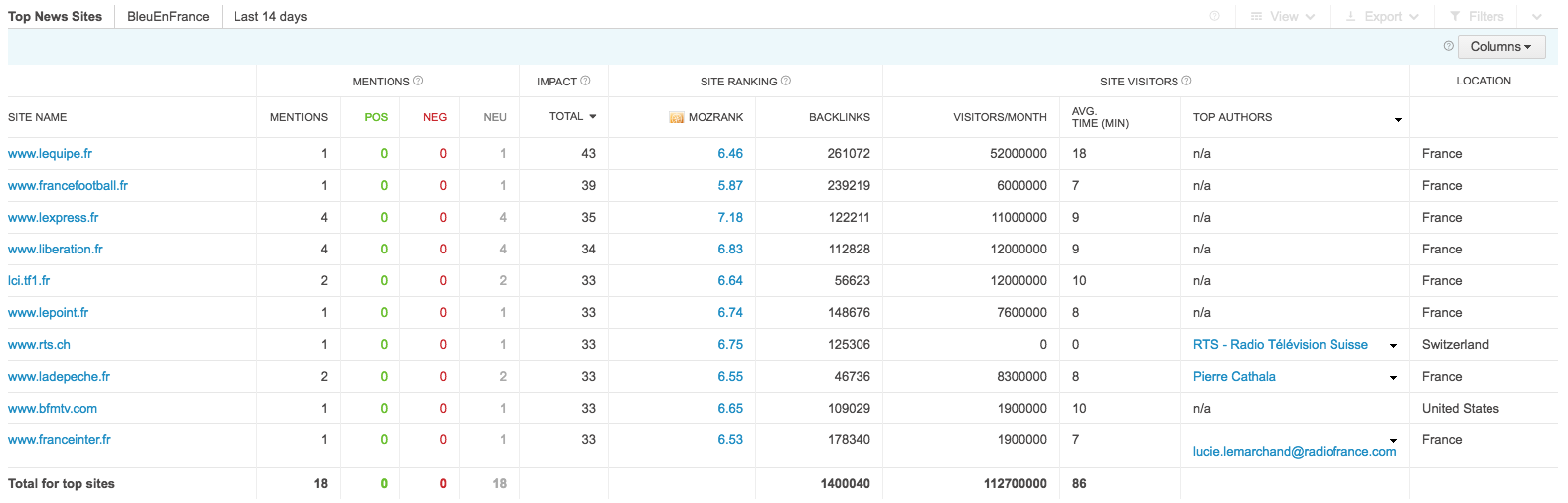Sort by the Backlinks column header
Viewport: 1568px width, 503px height.
(840, 117)
